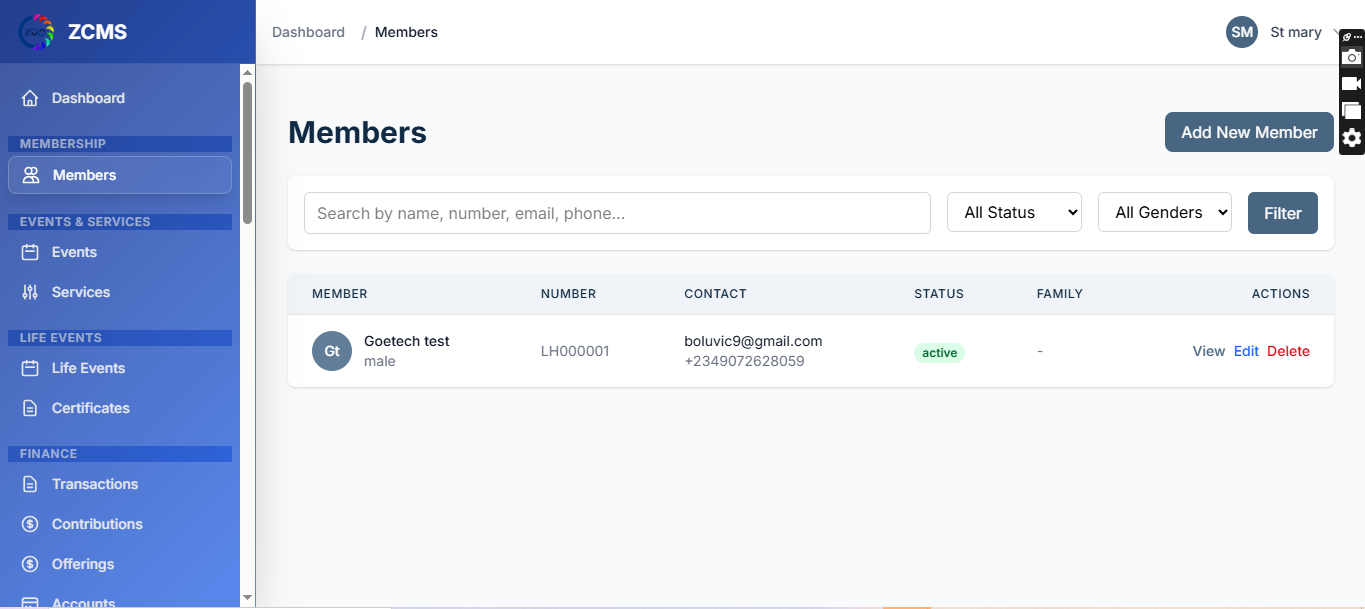Click the Dashboard breadcrumb link
The width and height of the screenshot is (1365, 609).
(x=308, y=32)
